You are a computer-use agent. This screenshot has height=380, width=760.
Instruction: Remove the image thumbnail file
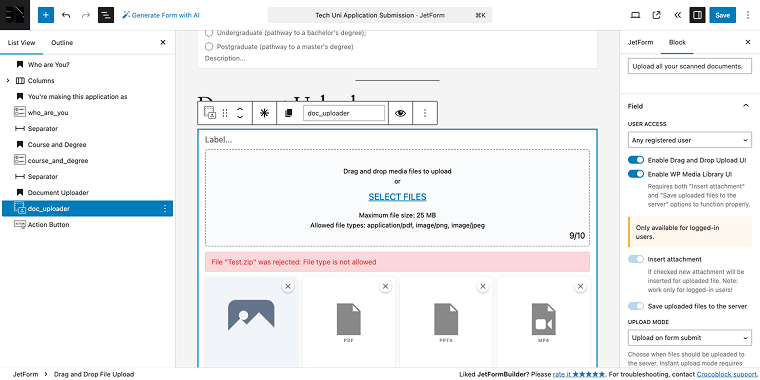coord(288,286)
